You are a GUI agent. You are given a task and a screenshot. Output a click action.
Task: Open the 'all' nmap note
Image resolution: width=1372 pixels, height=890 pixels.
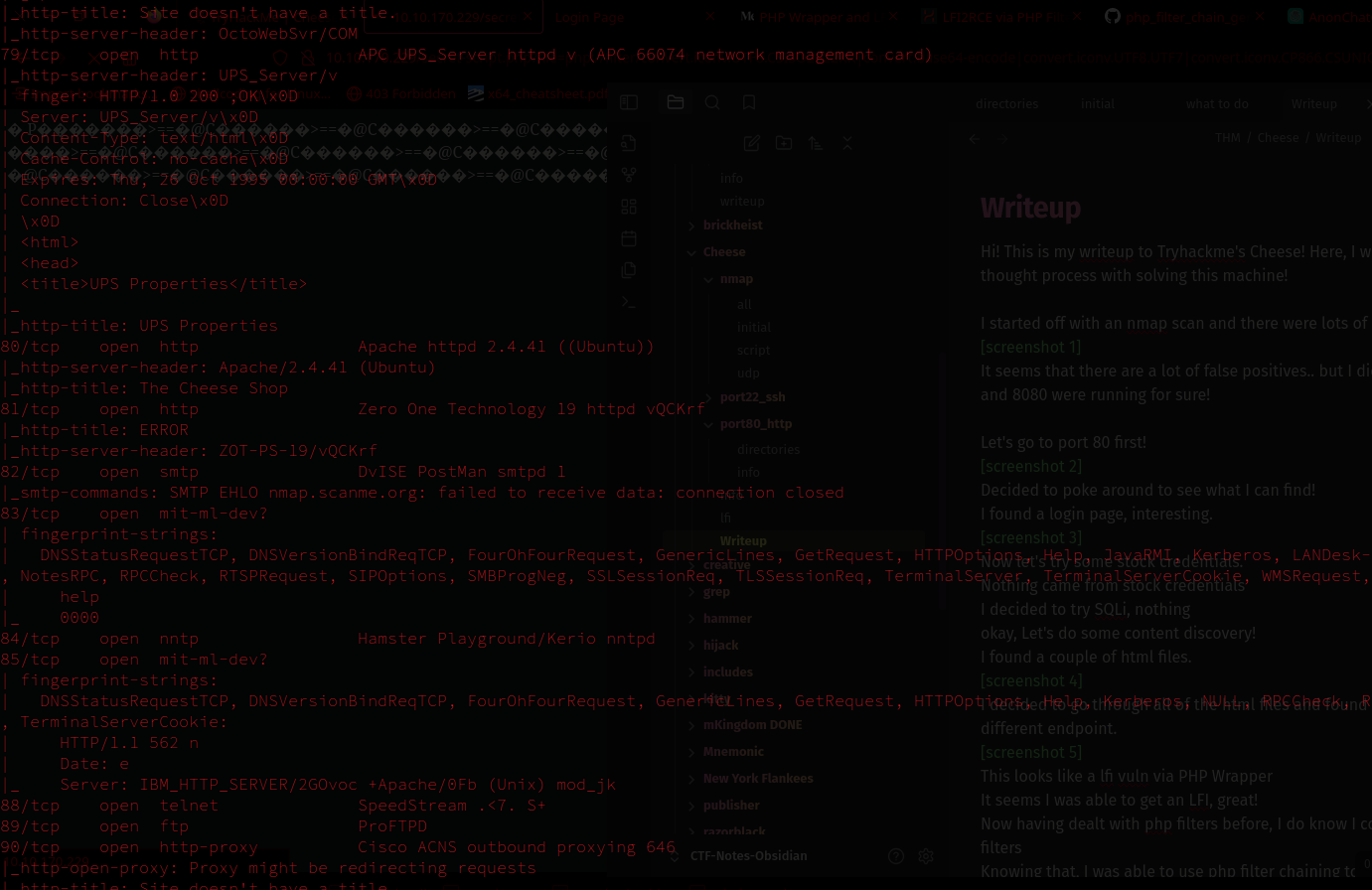744,305
